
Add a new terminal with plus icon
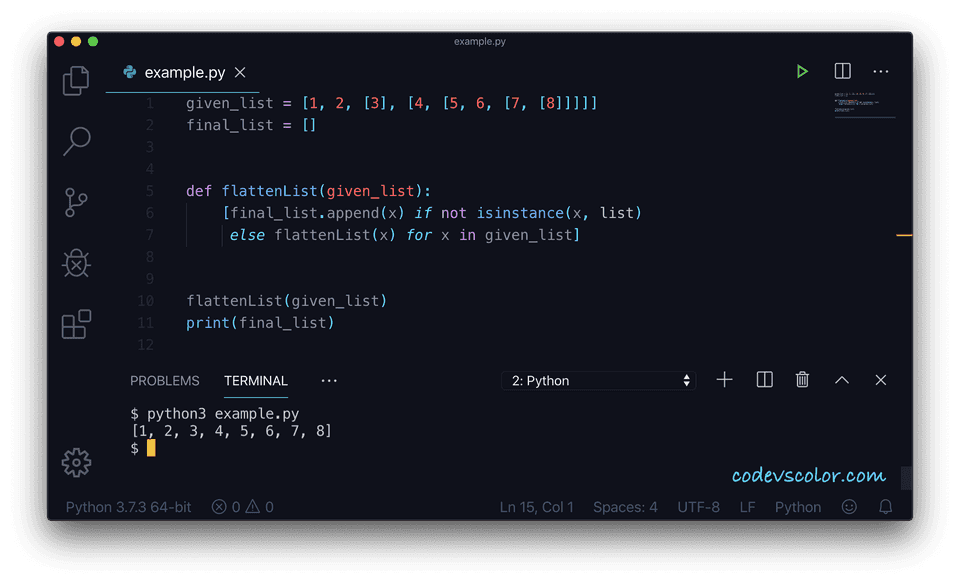coord(725,380)
